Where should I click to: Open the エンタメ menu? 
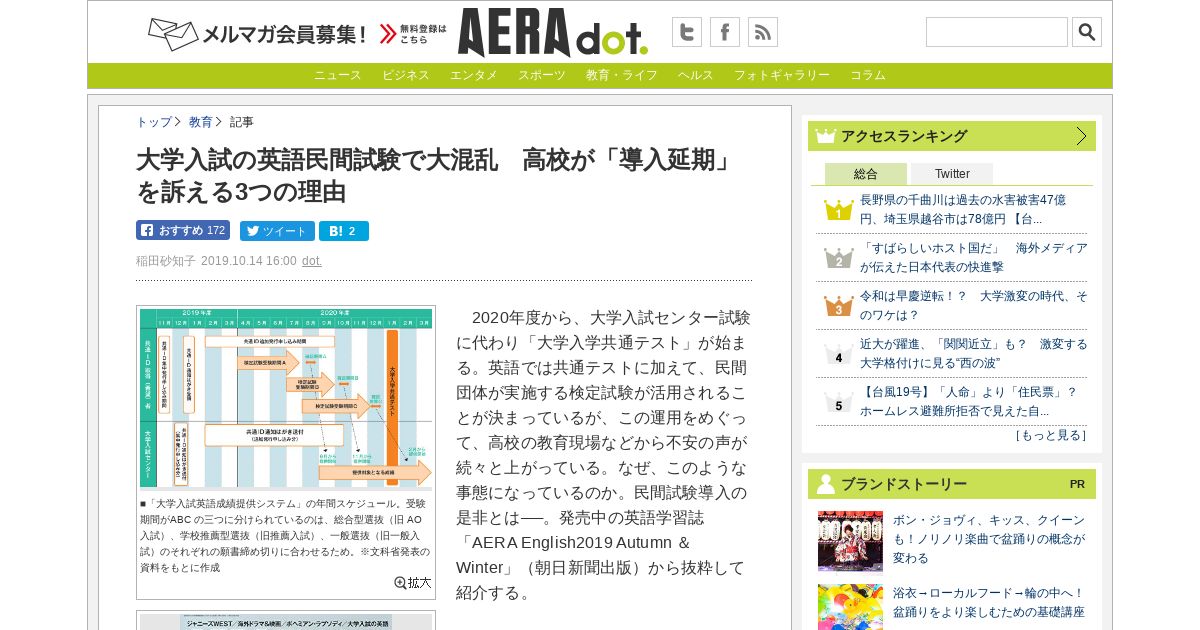[x=474, y=75]
